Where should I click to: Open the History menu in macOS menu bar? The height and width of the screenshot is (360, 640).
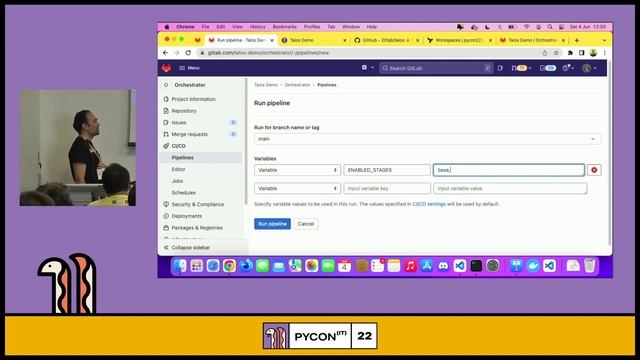pos(257,27)
